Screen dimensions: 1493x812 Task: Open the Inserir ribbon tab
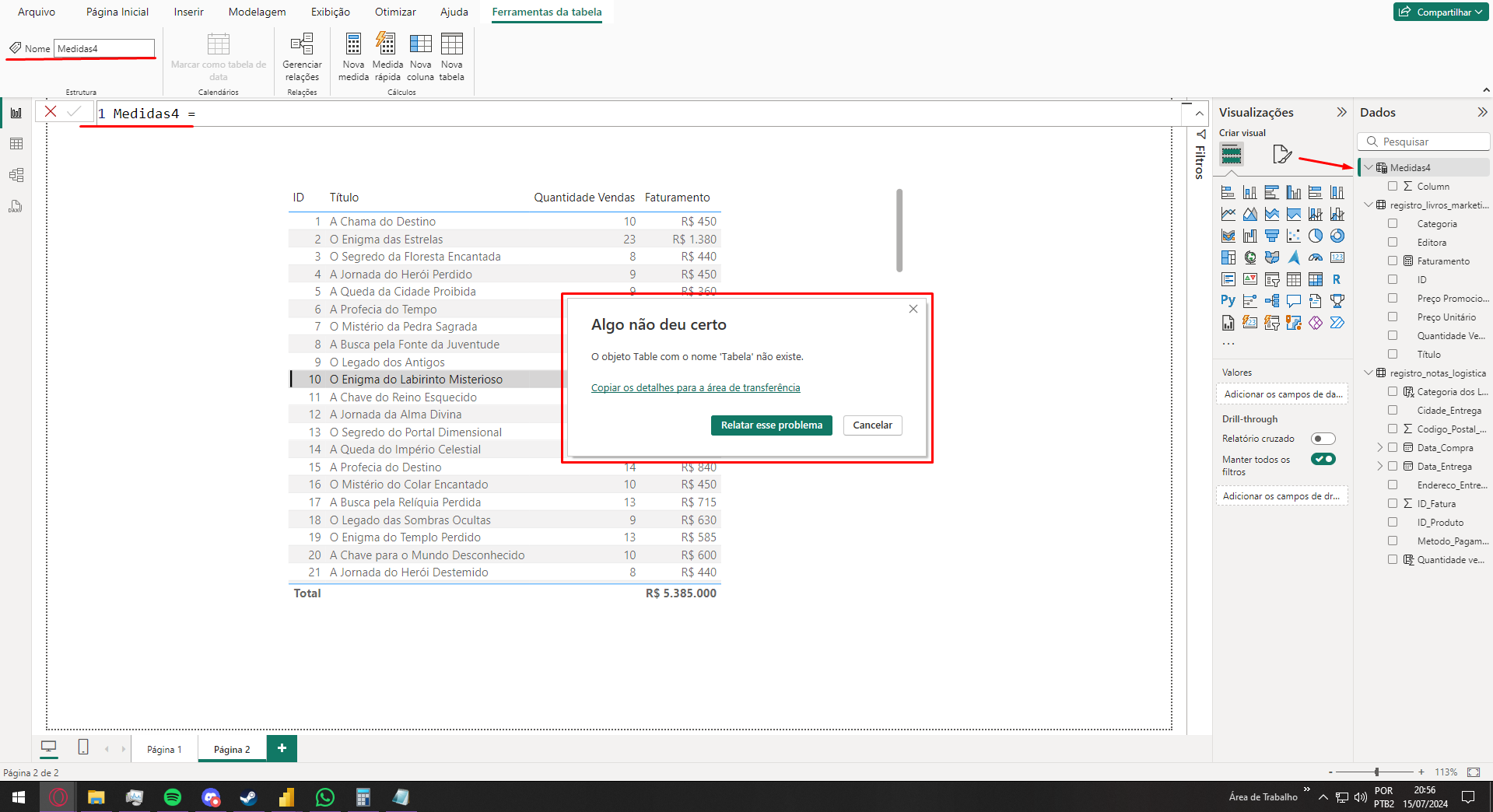pos(189,12)
